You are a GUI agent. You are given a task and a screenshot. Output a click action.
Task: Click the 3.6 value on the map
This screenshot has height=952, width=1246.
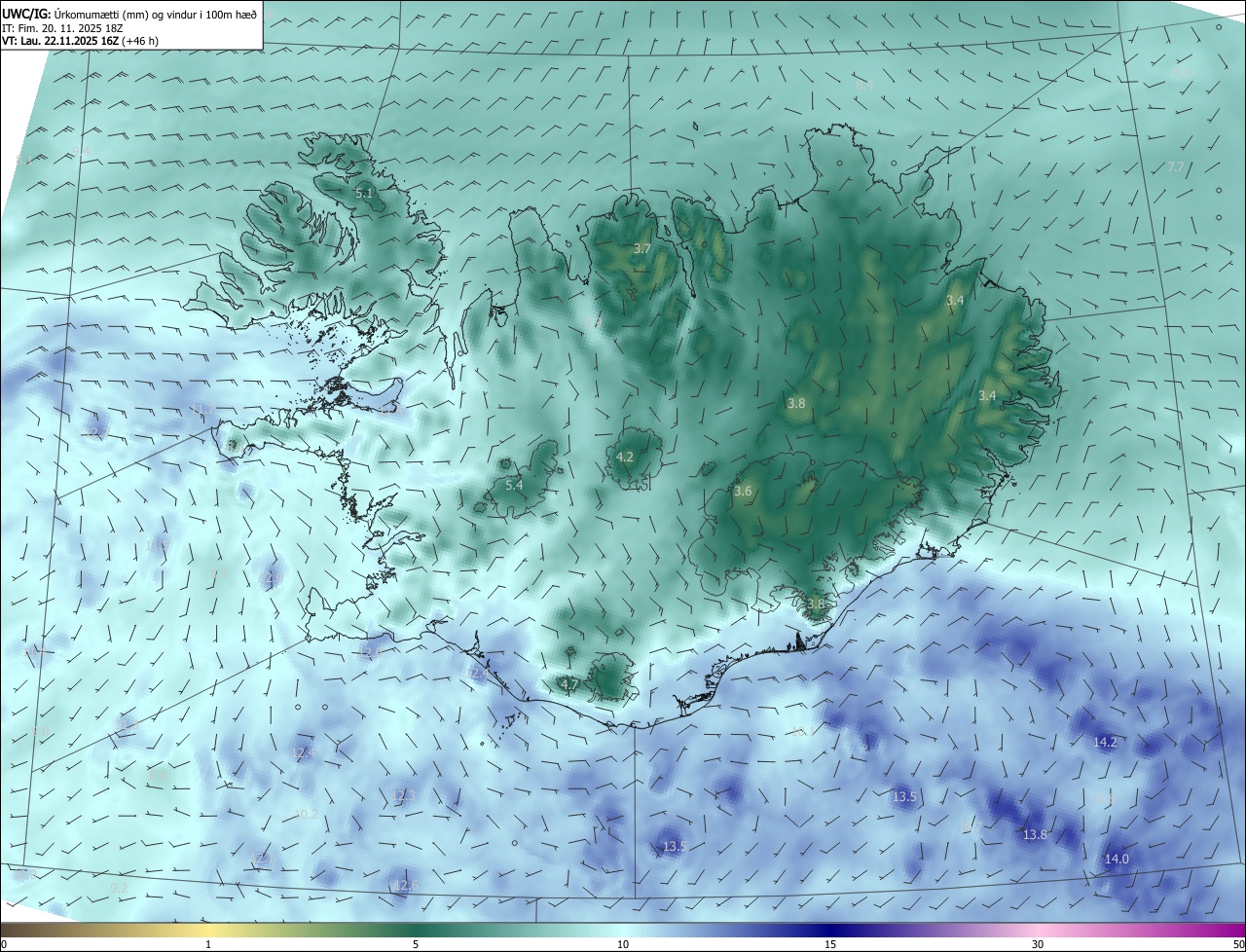click(x=743, y=492)
